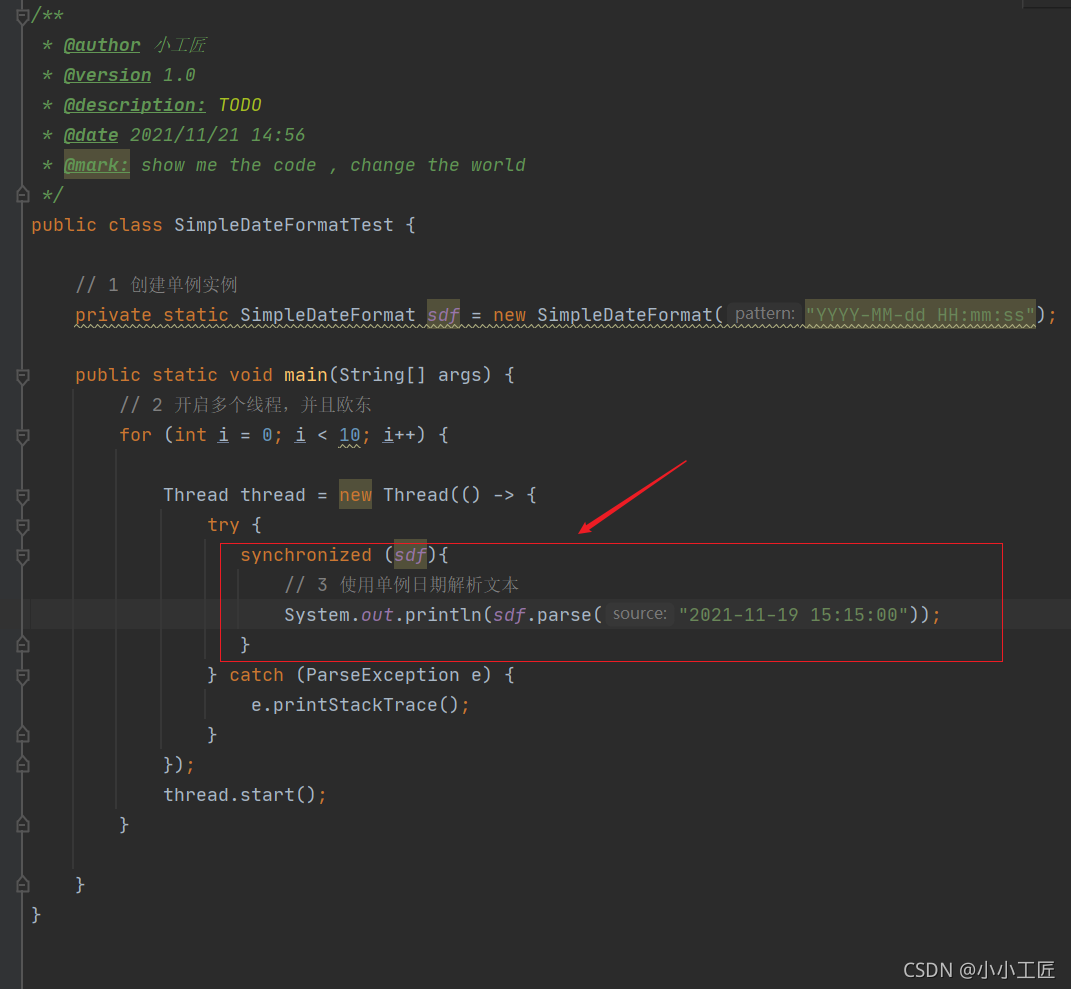Click the thread.start() call

coord(244,795)
